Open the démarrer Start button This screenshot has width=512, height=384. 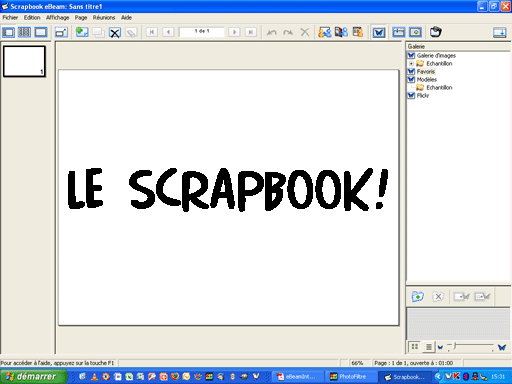coord(33,377)
